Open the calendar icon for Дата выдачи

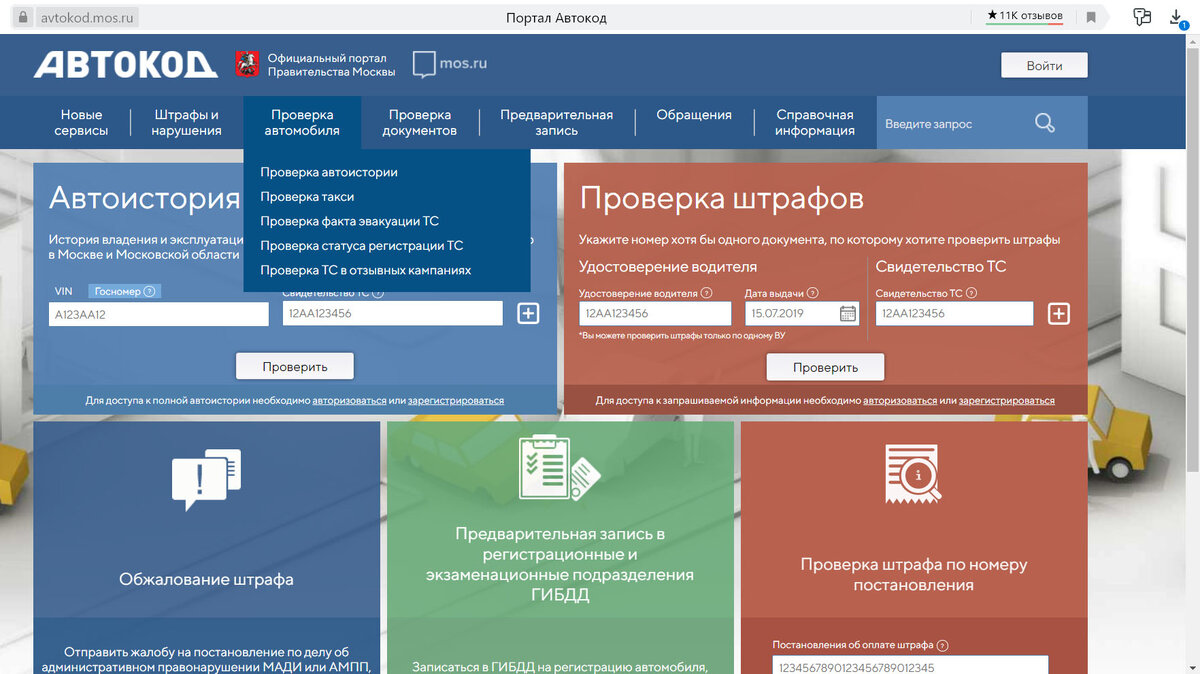848,313
